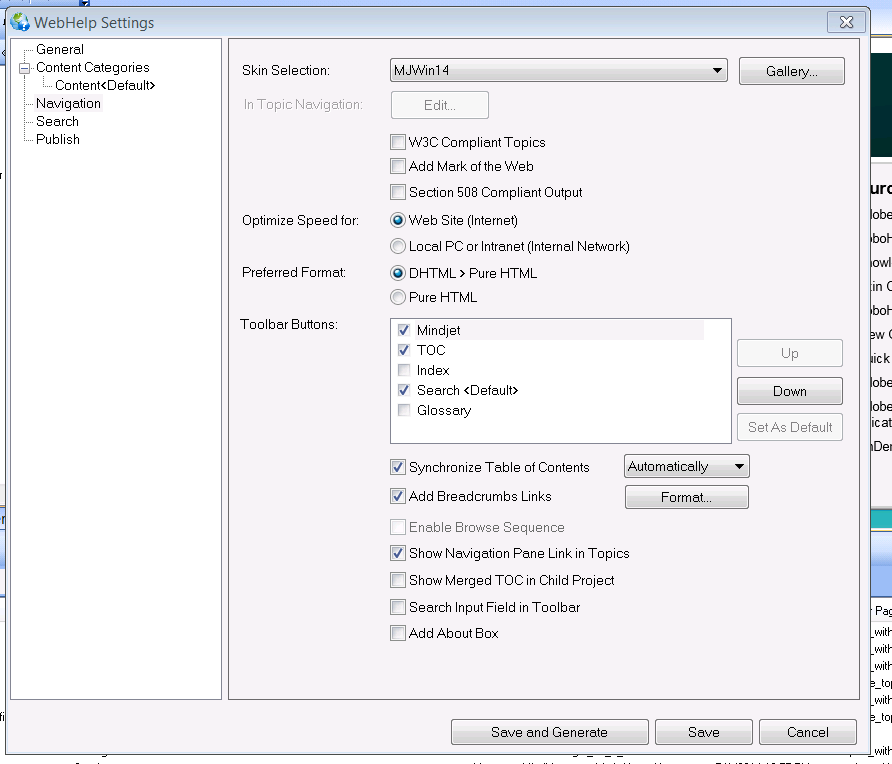
Task: Enable Search Input Field in Toolbar
Action: (398, 607)
